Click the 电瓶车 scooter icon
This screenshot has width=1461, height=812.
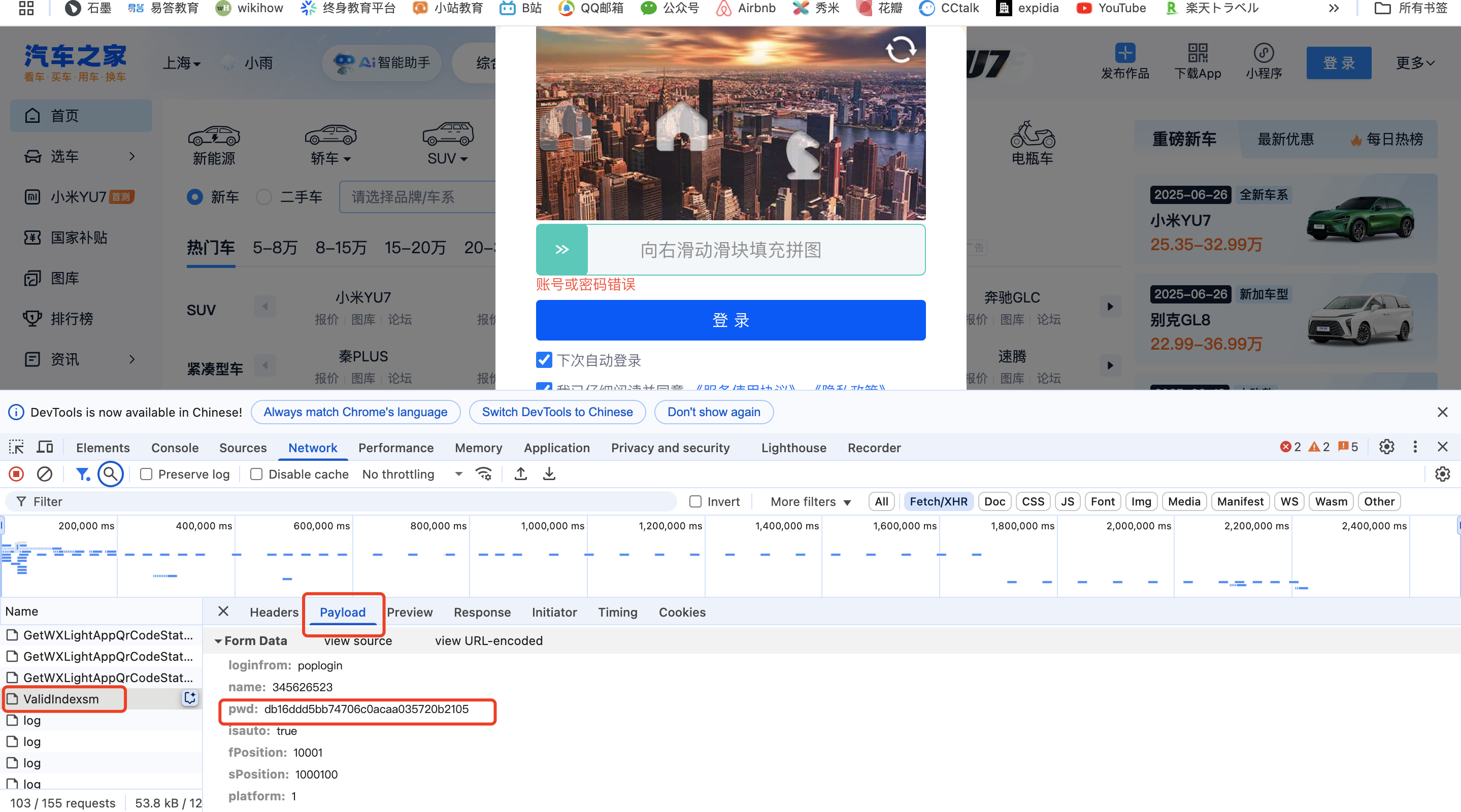[x=1033, y=134]
